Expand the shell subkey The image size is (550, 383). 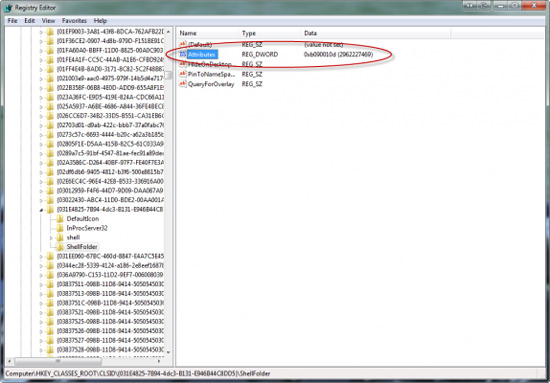point(51,238)
